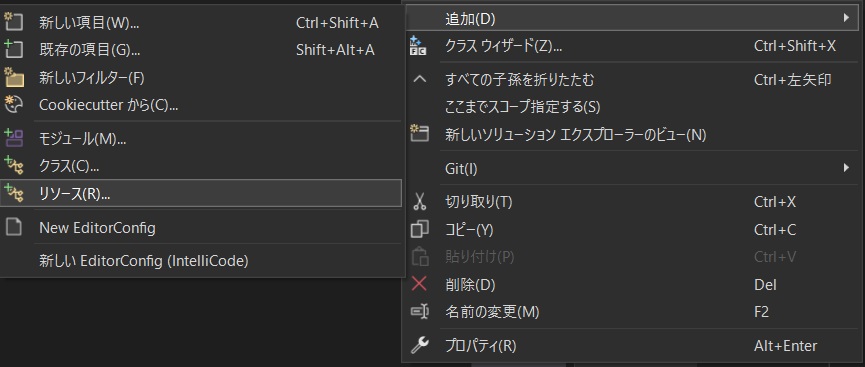865x367 pixels.
Task: Expand the Git(I) submenu arrow
Action: tap(846, 167)
